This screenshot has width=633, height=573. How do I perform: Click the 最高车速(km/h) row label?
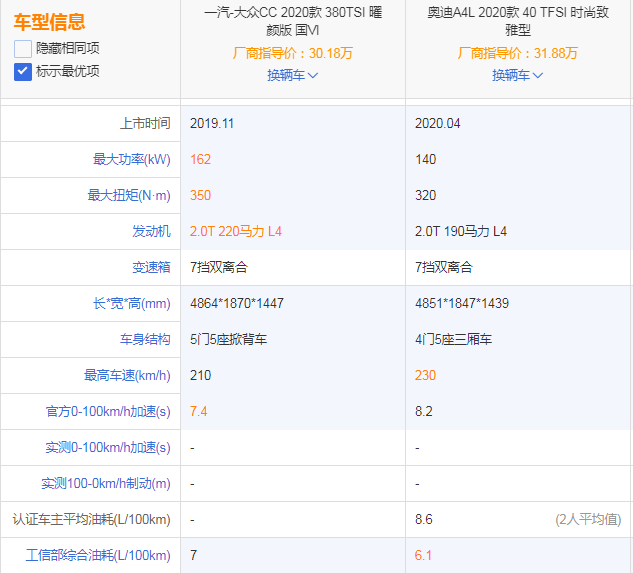tap(127, 376)
